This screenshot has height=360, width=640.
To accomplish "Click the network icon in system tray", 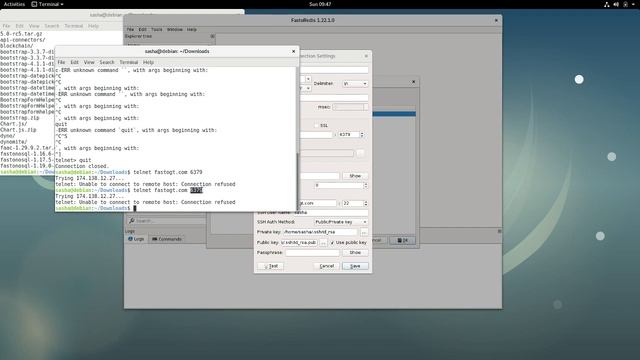I will pos(607,4).
